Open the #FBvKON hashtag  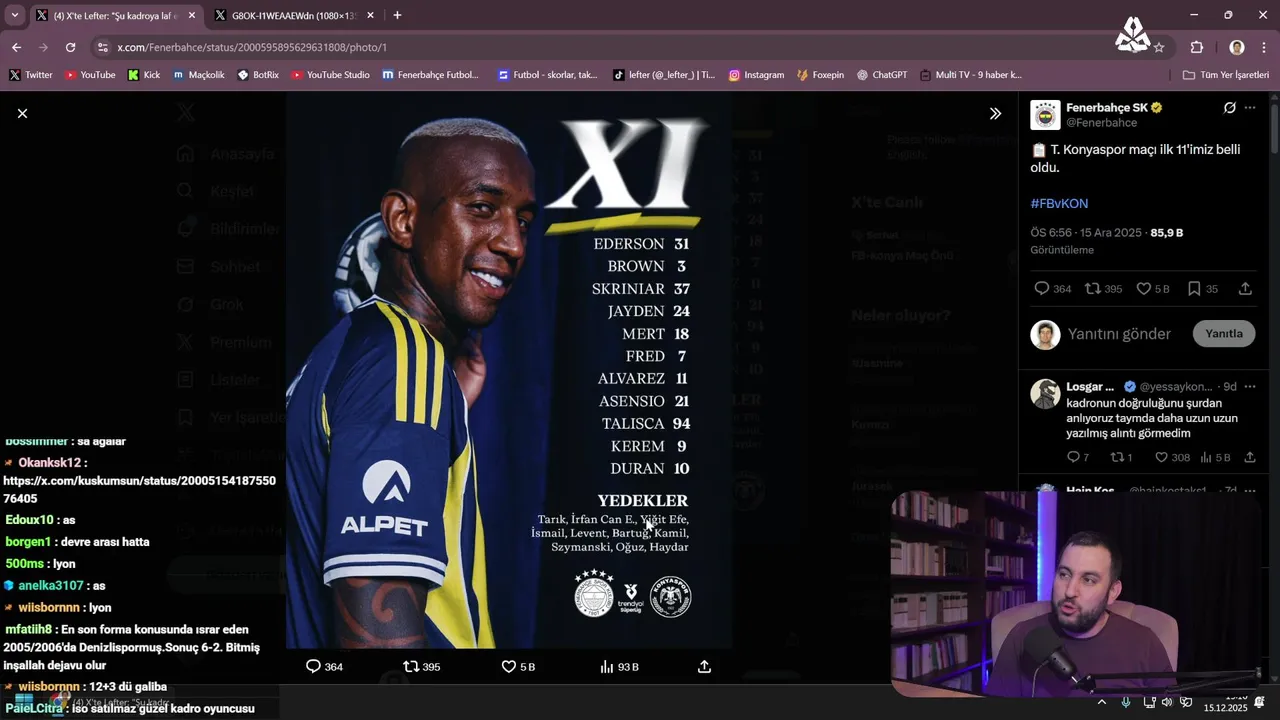tap(1059, 203)
